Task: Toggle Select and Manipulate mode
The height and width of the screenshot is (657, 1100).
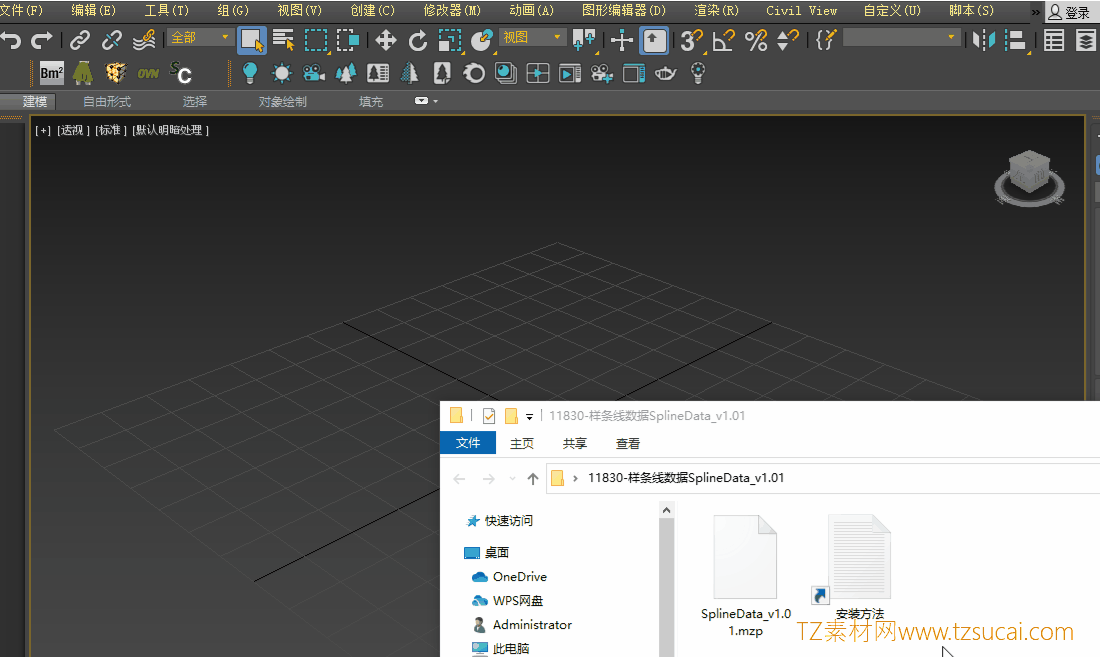Action: [622, 40]
